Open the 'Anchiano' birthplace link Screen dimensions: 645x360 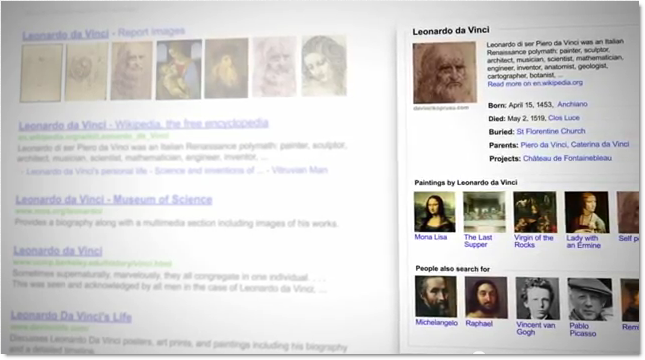tap(572, 104)
